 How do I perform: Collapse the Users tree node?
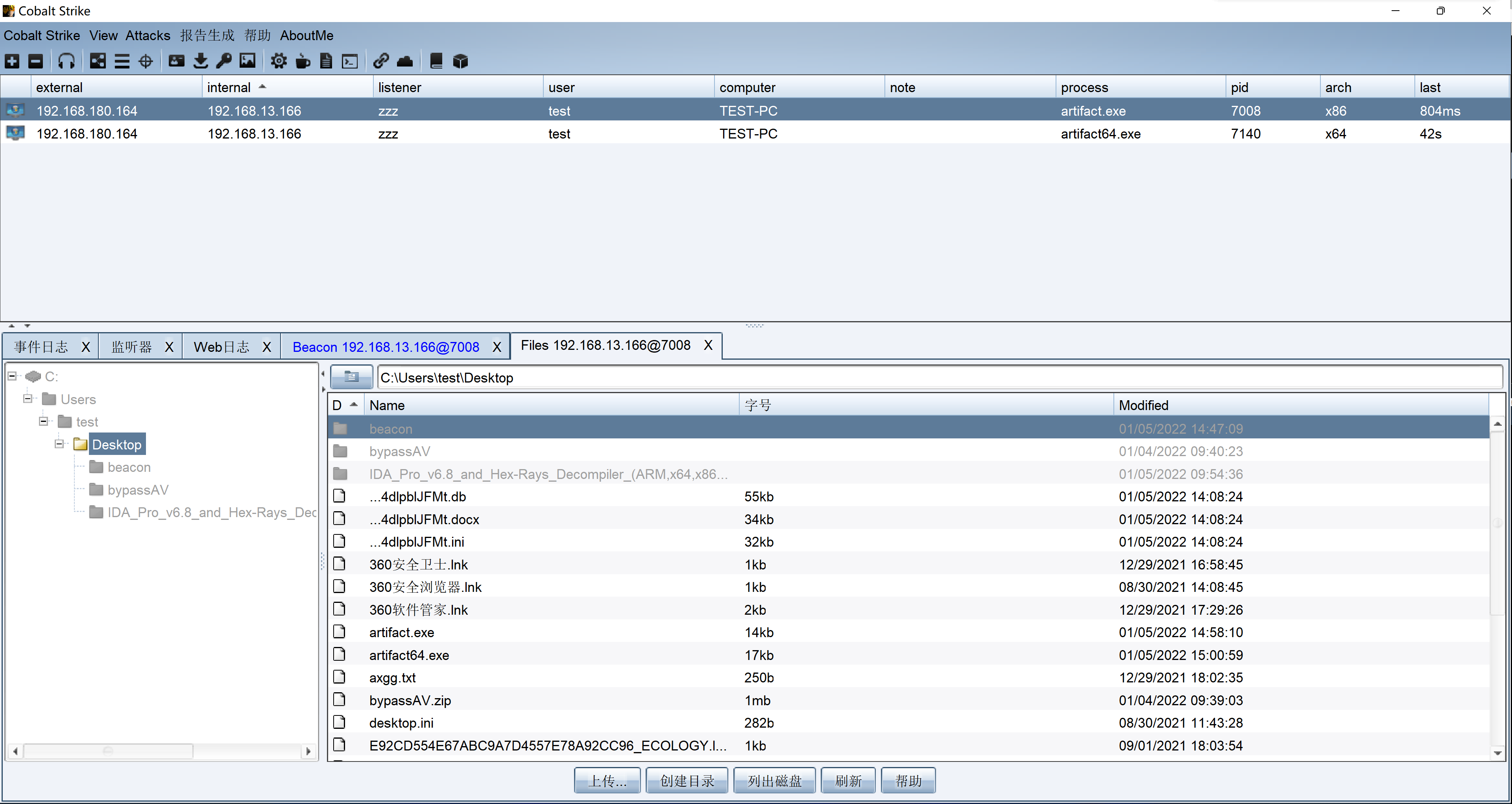[28, 399]
